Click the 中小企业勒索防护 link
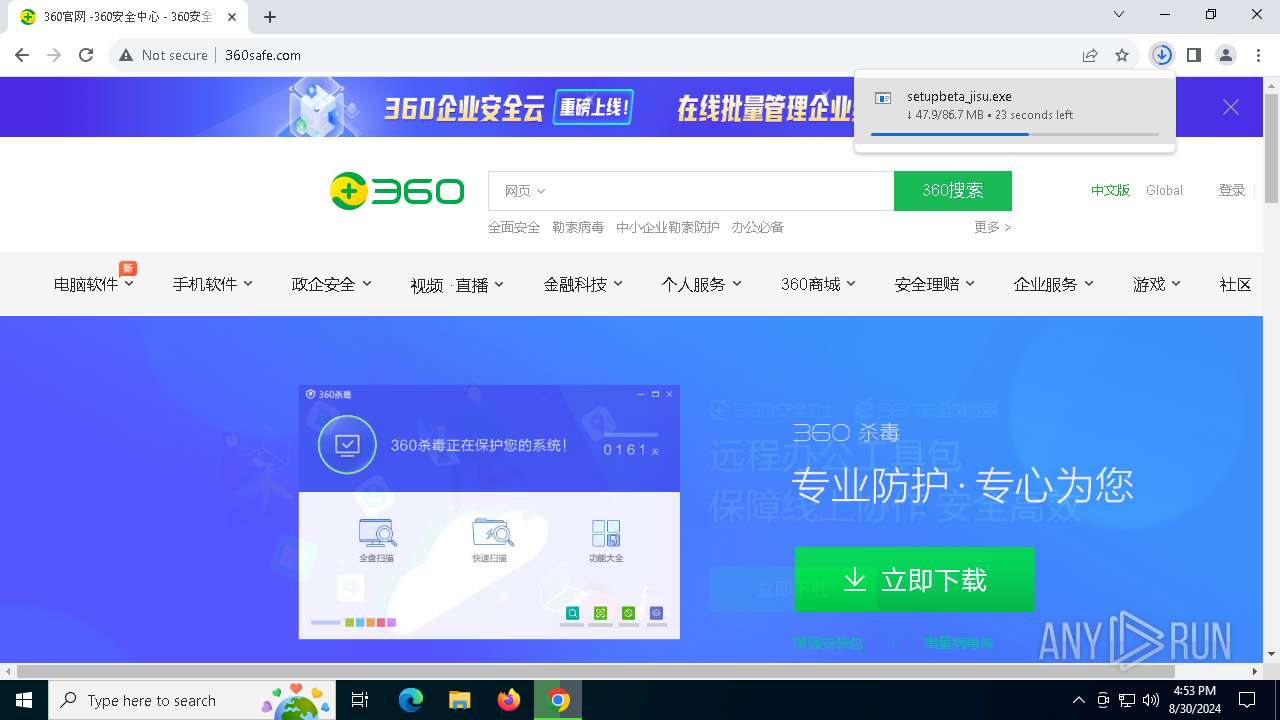Viewport: 1280px width, 720px height. tap(668, 227)
